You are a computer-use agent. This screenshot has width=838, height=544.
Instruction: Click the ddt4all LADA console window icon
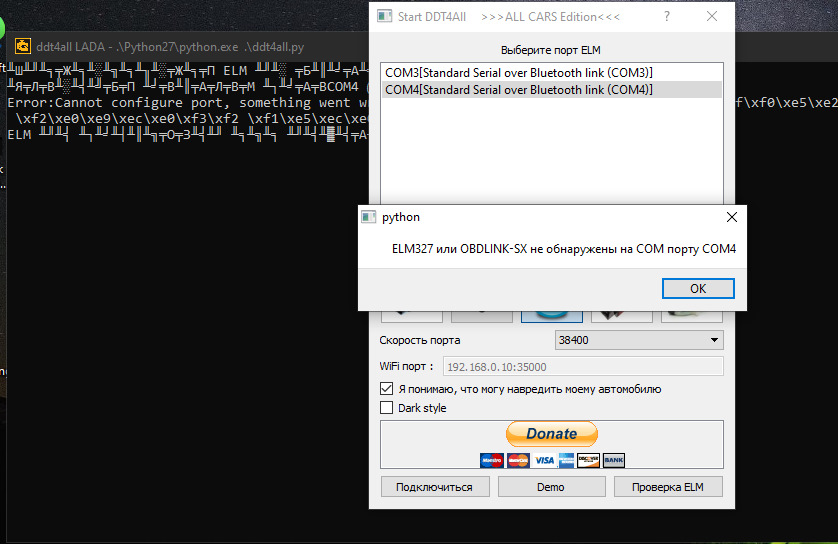pyautogui.click(x=22, y=46)
